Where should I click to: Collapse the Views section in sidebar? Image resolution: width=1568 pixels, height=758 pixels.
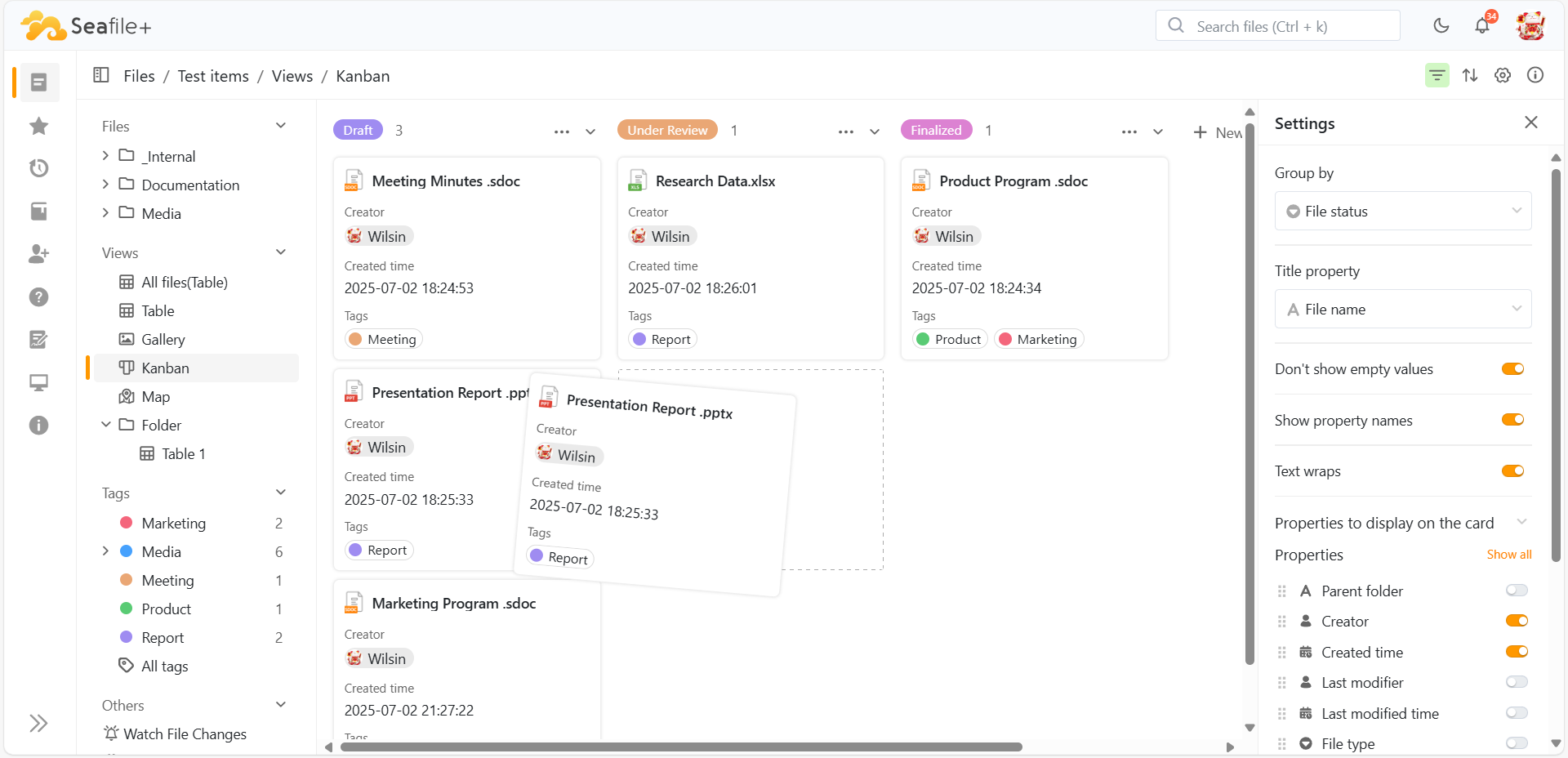[x=281, y=252]
